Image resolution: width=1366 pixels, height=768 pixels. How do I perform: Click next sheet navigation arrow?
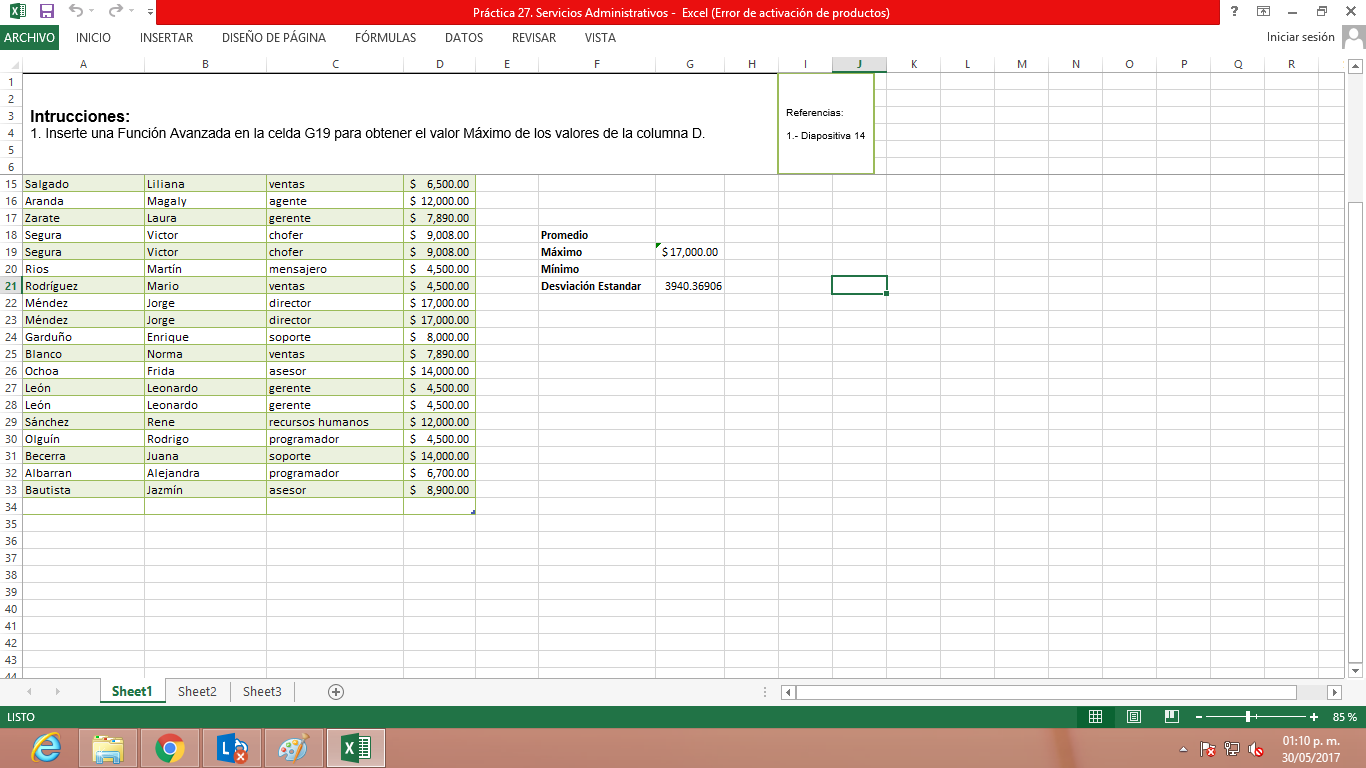57,692
